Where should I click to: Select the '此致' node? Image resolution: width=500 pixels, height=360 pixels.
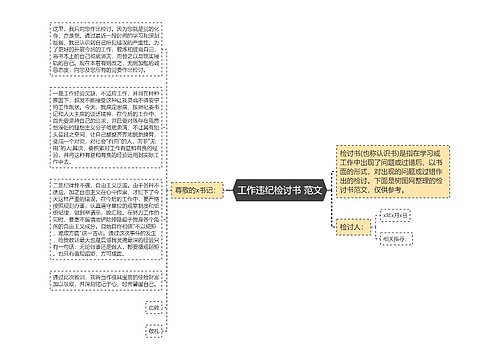(154, 308)
